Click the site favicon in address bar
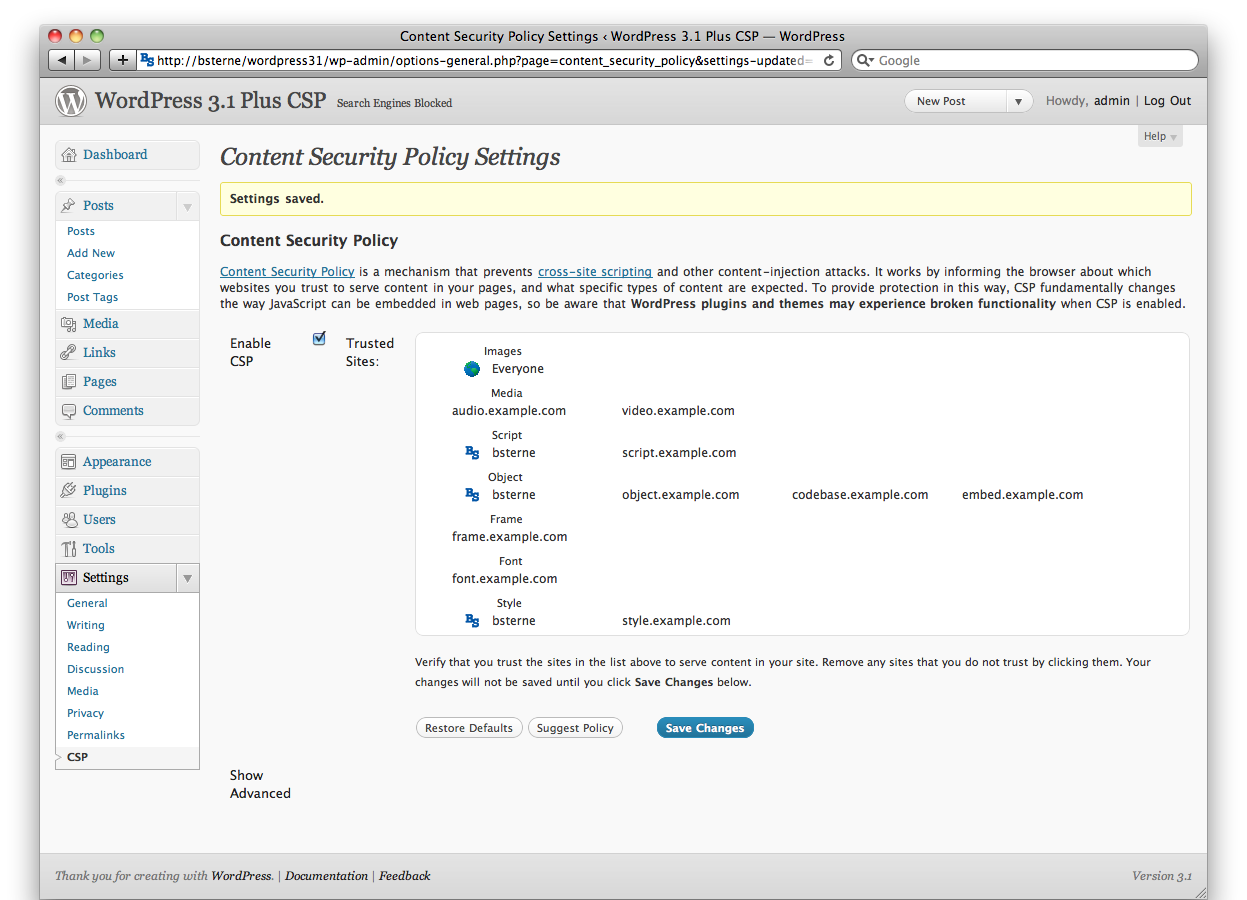Screen dimensions: 1247x900 click(147, 60)
